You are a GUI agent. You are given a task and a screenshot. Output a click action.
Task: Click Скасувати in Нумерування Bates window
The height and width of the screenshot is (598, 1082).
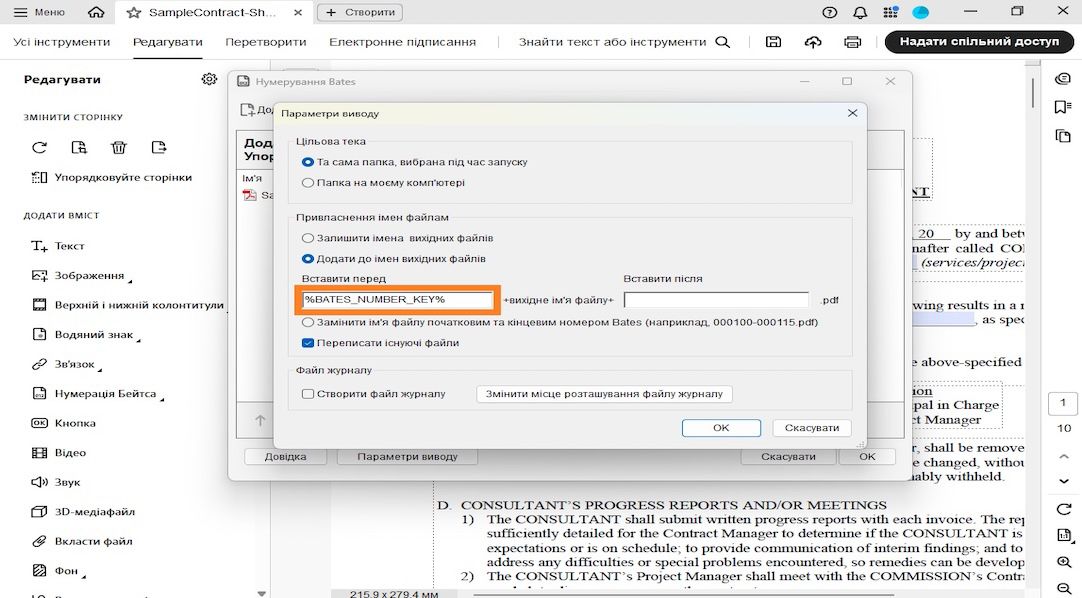point(788,457)
